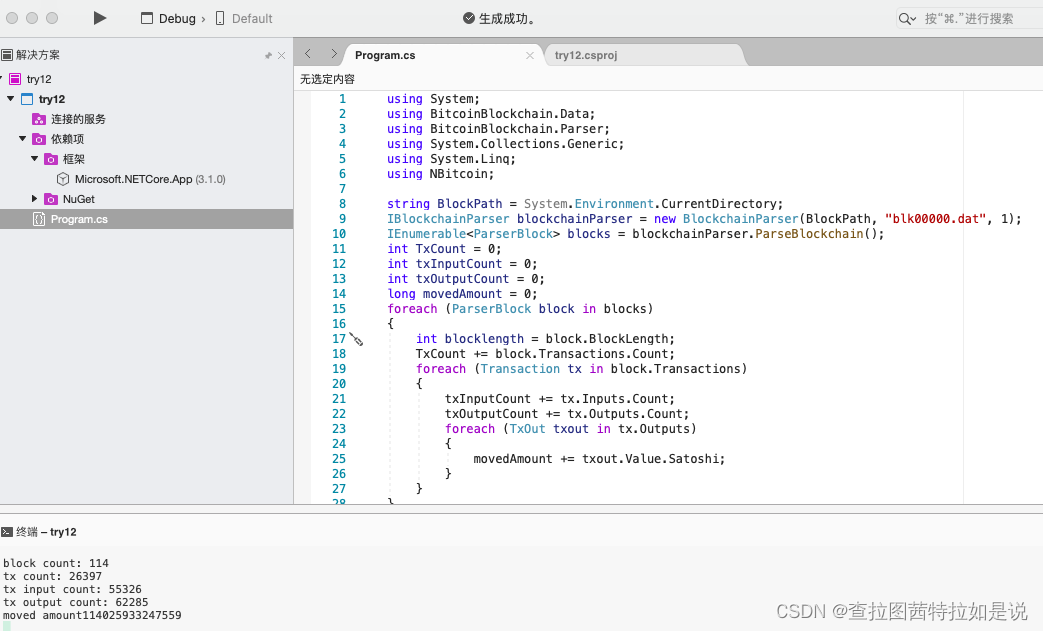
Task: Click line number 15 in the gutter
Action: [339, 309]
